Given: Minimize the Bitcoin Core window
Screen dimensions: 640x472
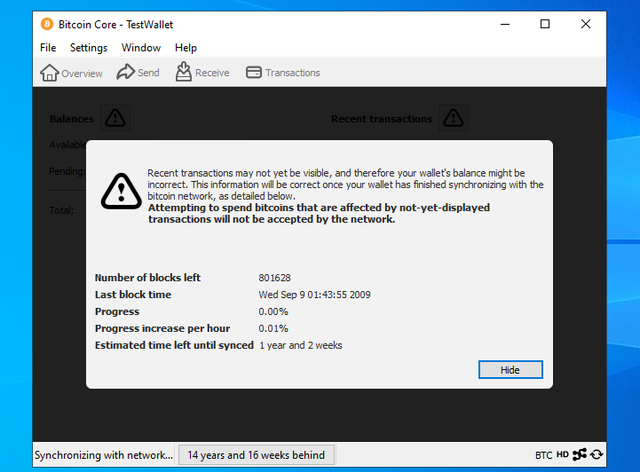Looking at the screenshot, I should (x=505, y=24).
